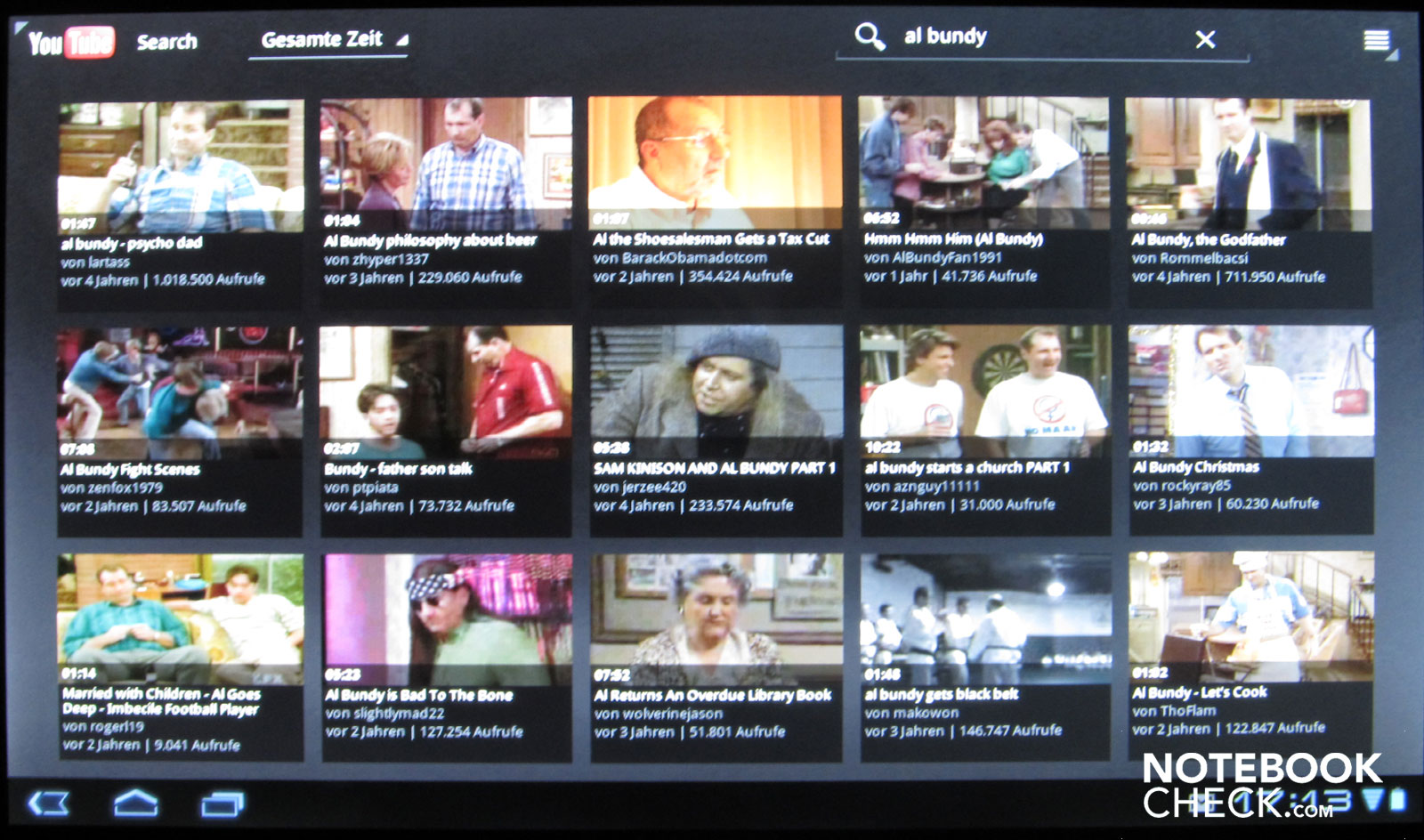The width and height of the screenshot is (1424, 840).
Task: Open 'Al the Shoesalesman Gets a Tax Cut' title
Action: tap(711, 238)
